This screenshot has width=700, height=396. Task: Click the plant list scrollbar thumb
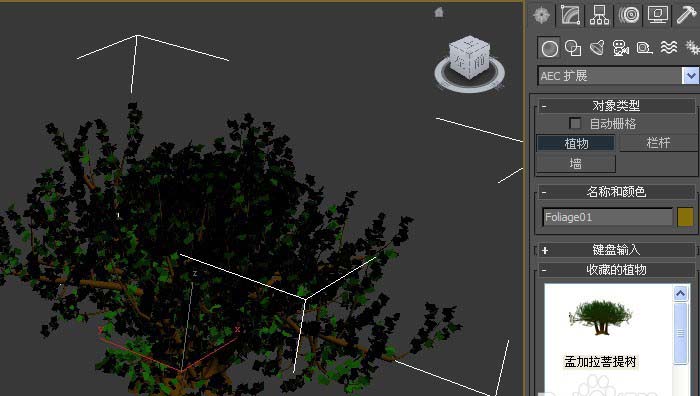pos(680,333)
